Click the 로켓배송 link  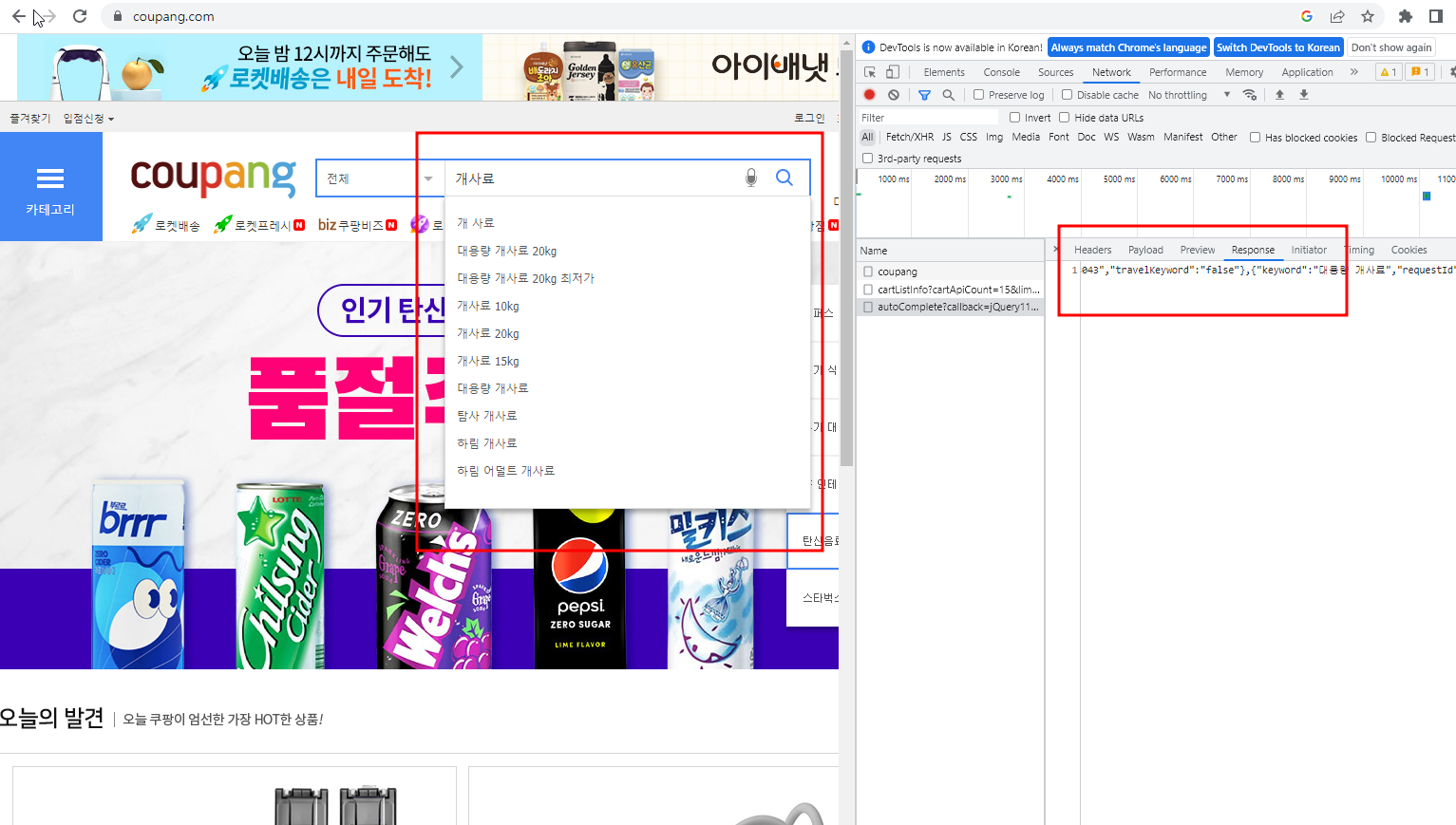[166, 225]
